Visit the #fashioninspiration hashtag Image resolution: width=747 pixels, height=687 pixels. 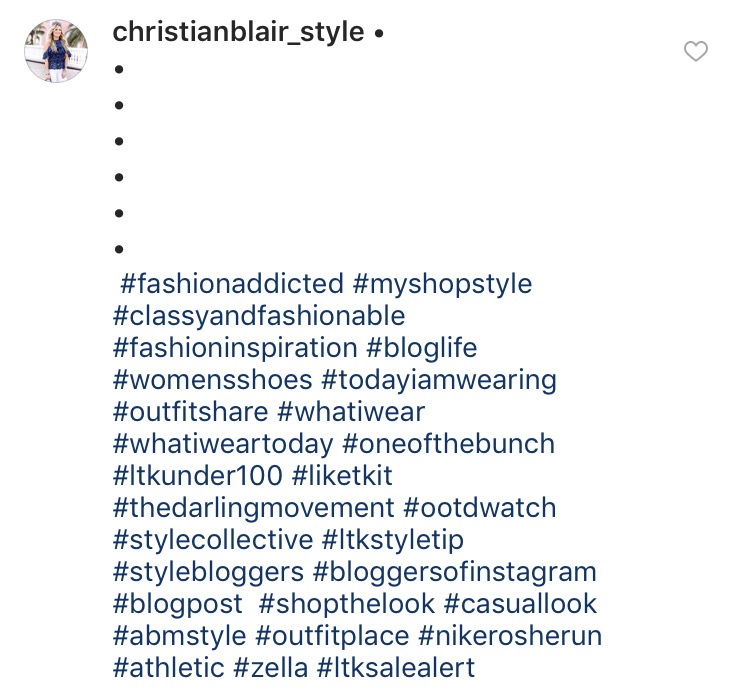pyautogui.click(x=235, y=348)
